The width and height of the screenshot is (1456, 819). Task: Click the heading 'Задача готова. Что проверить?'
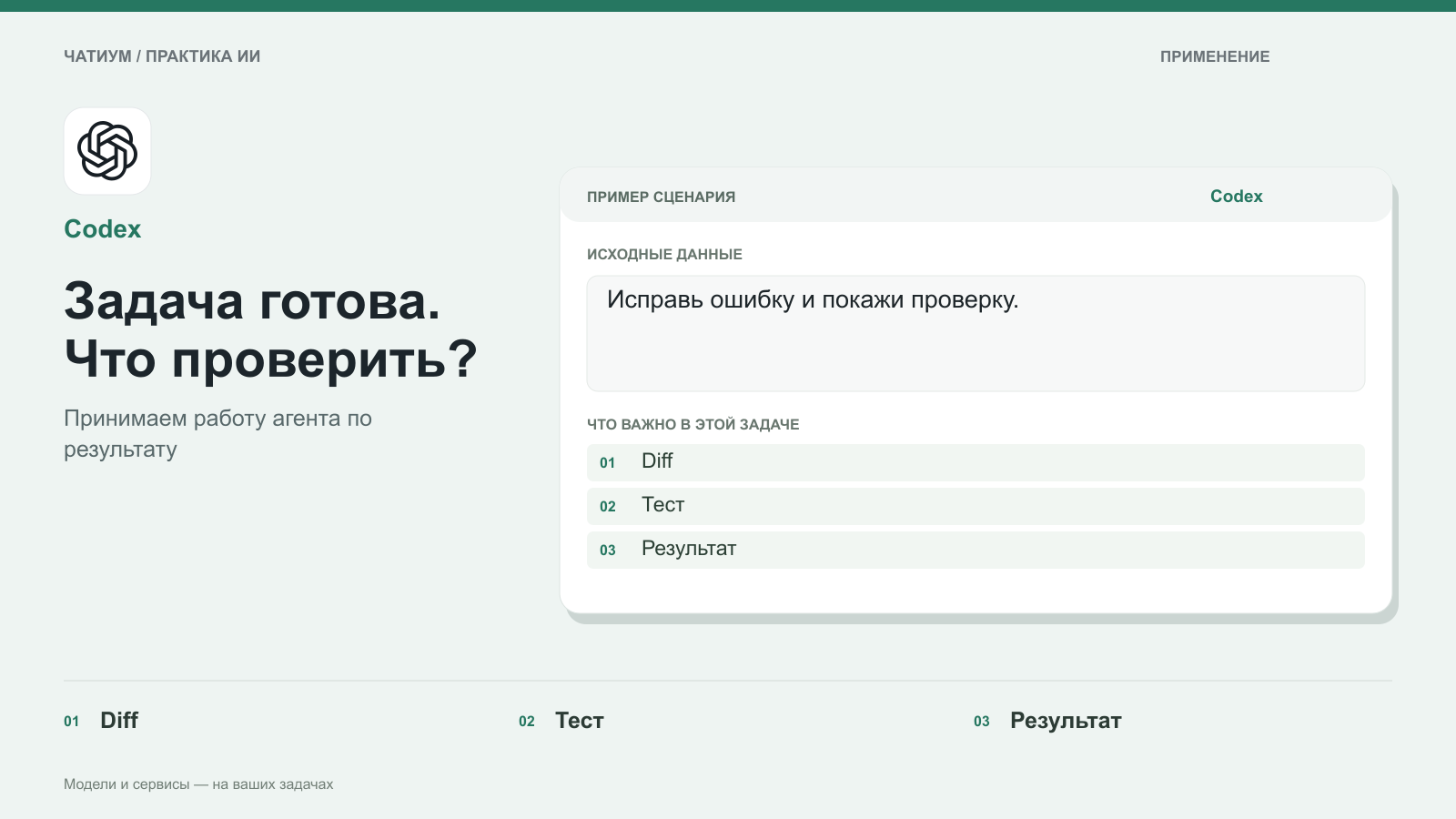[270, 329]
